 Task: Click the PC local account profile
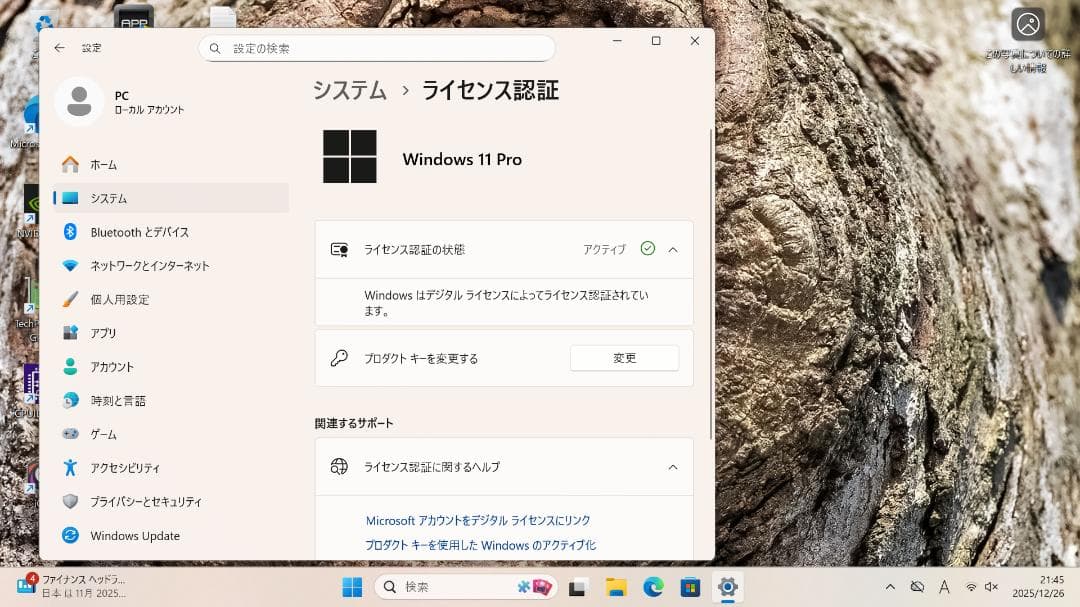(120, 102)
